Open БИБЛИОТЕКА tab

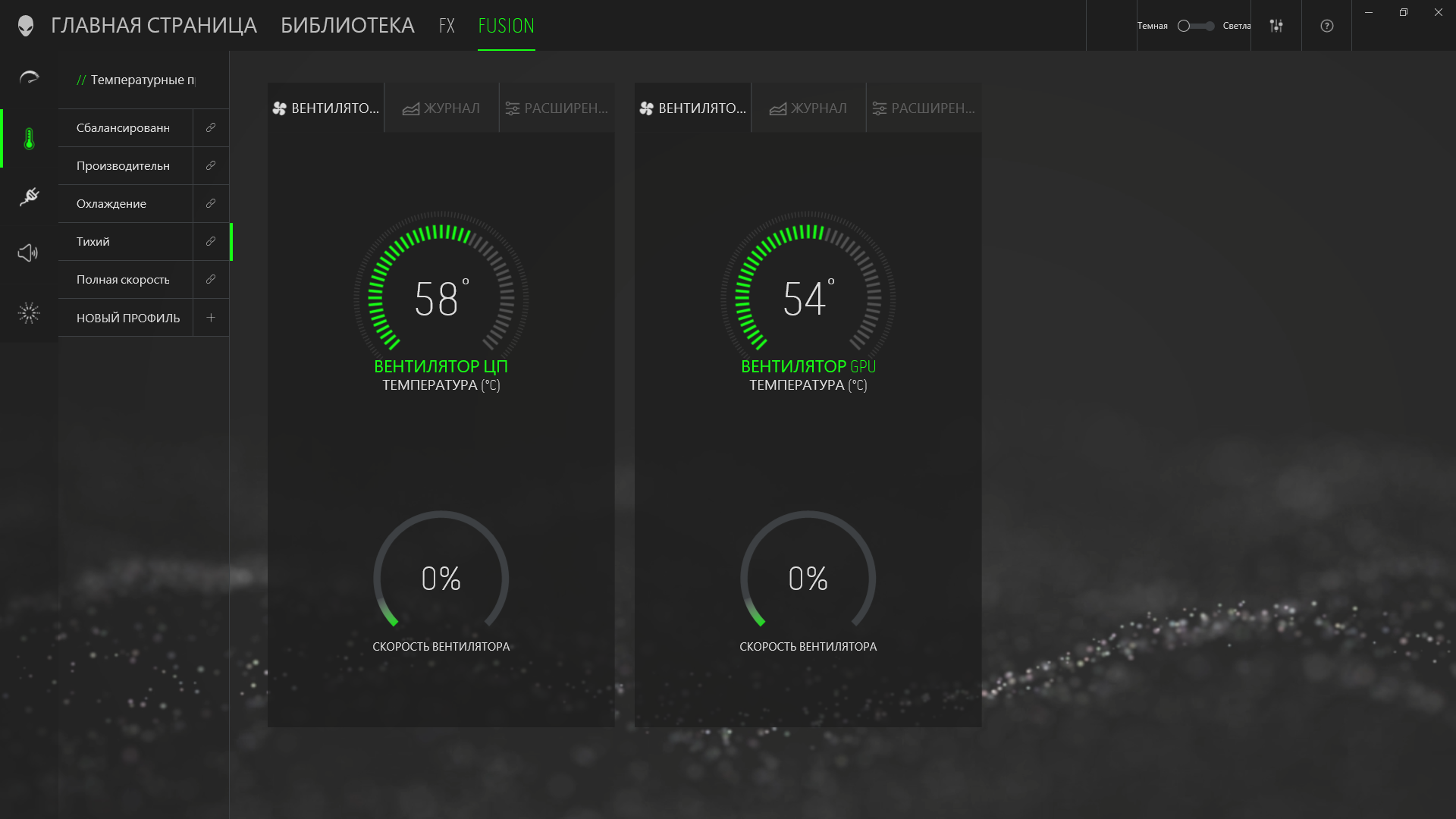click(x=347, y=26)
